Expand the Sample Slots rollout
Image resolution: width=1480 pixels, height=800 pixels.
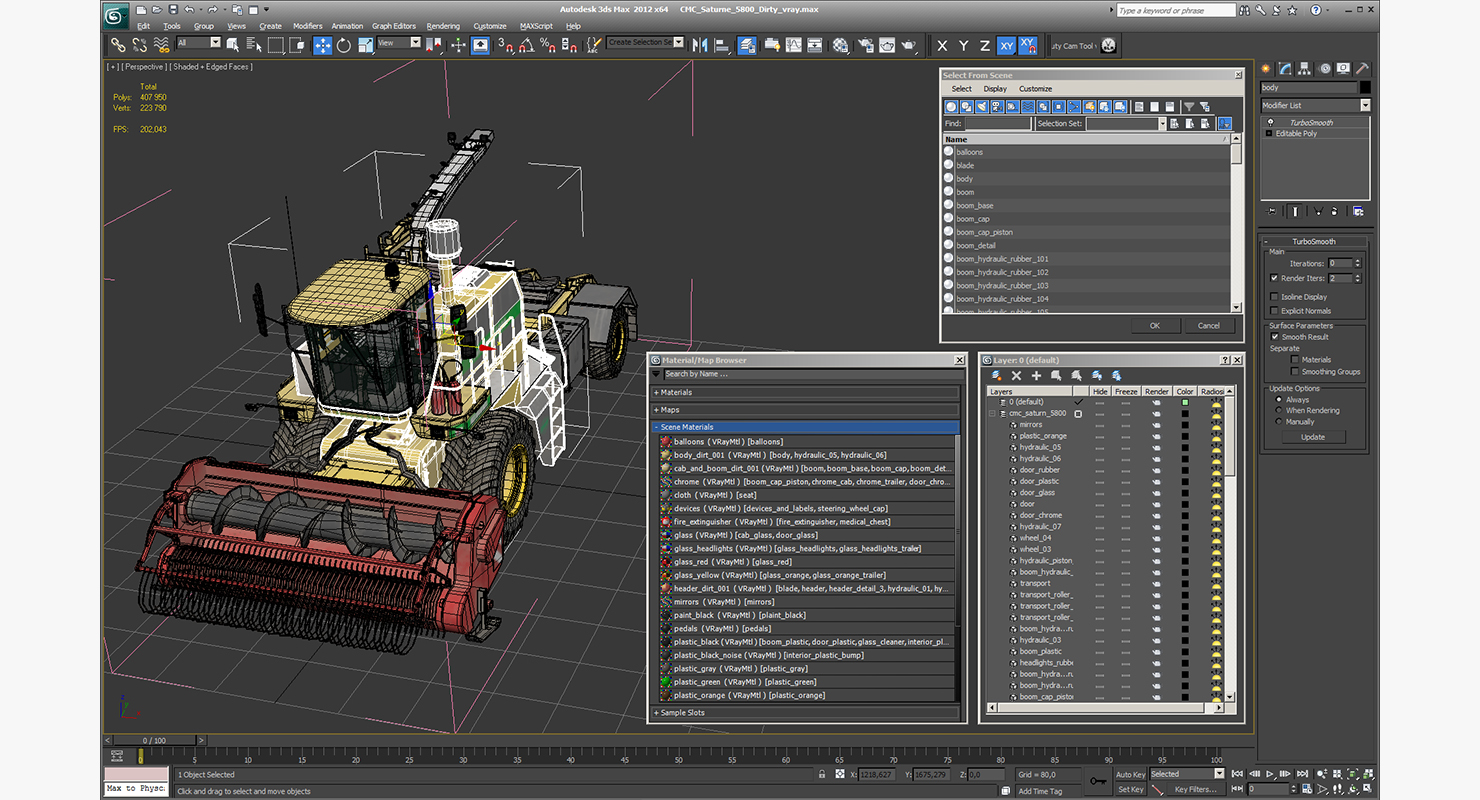[x=683, y=713]
